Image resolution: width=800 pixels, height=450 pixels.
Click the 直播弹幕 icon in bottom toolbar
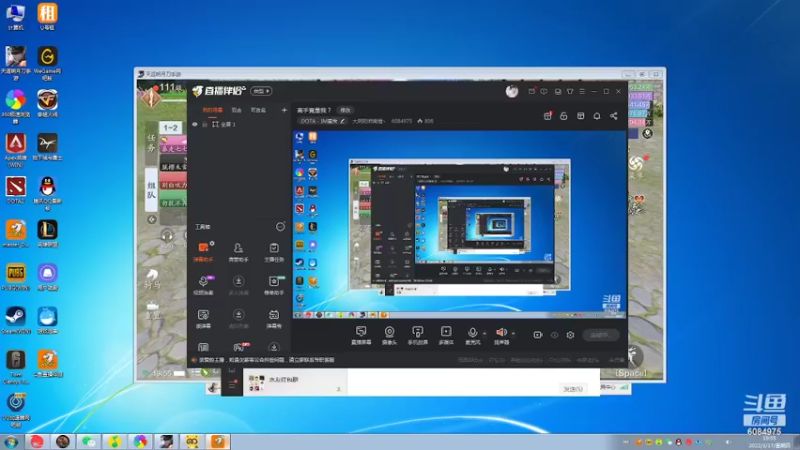[x=361, y=335]
